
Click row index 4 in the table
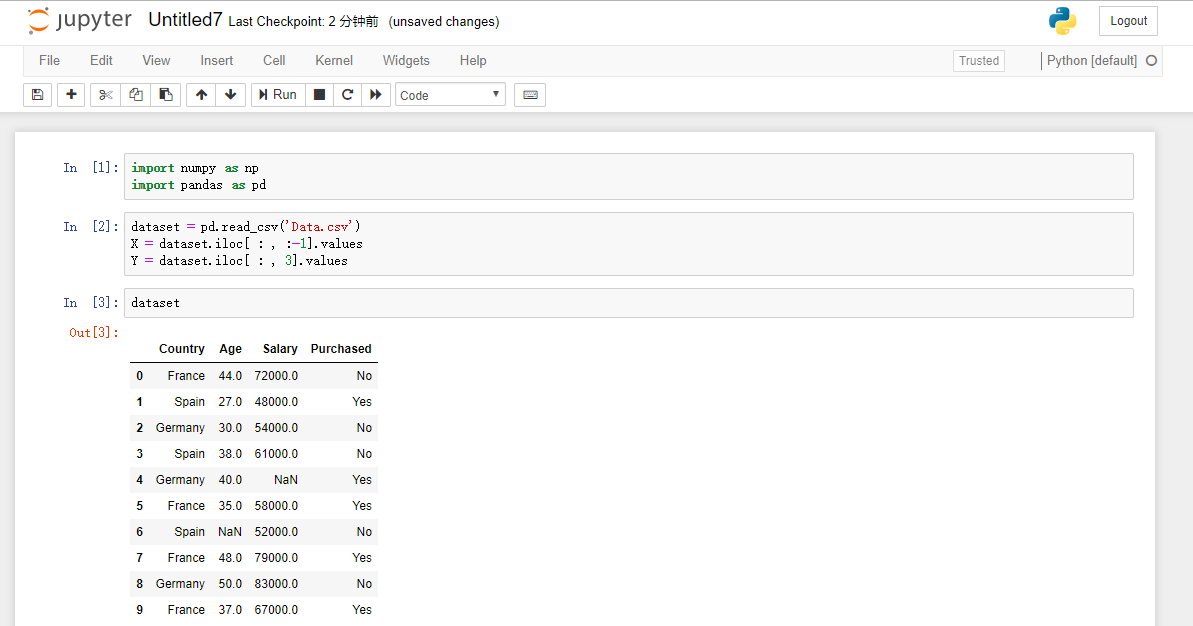pos(139,480)
